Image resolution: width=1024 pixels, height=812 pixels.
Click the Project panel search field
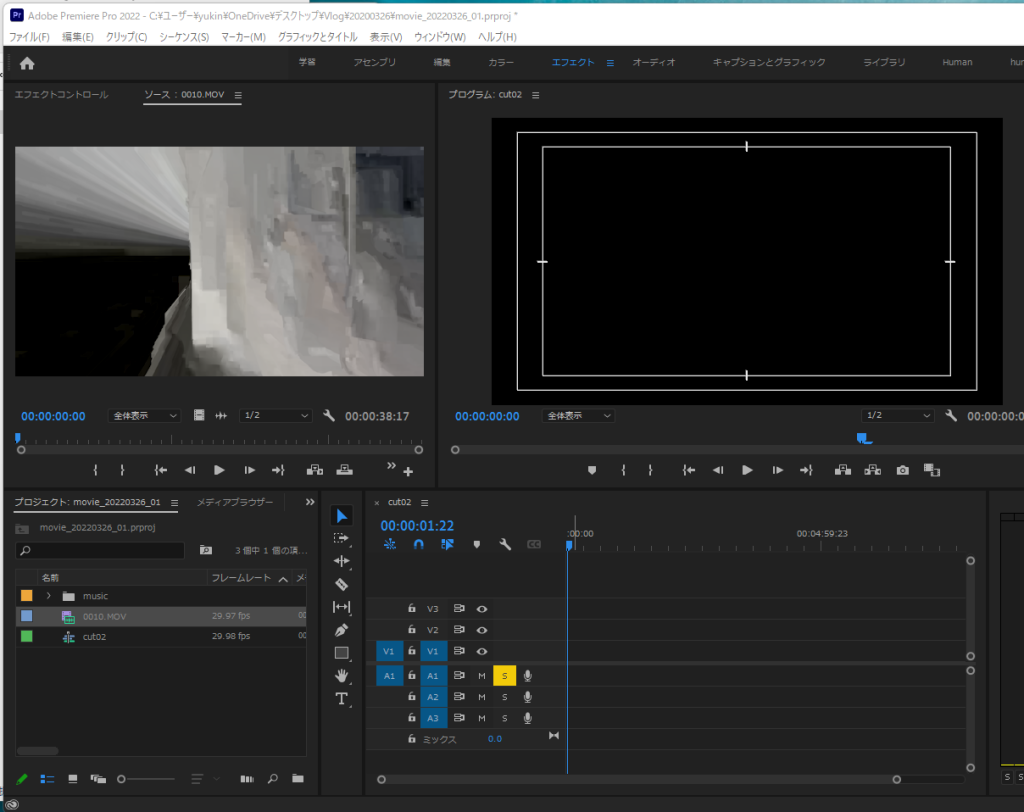pos(100,550)
